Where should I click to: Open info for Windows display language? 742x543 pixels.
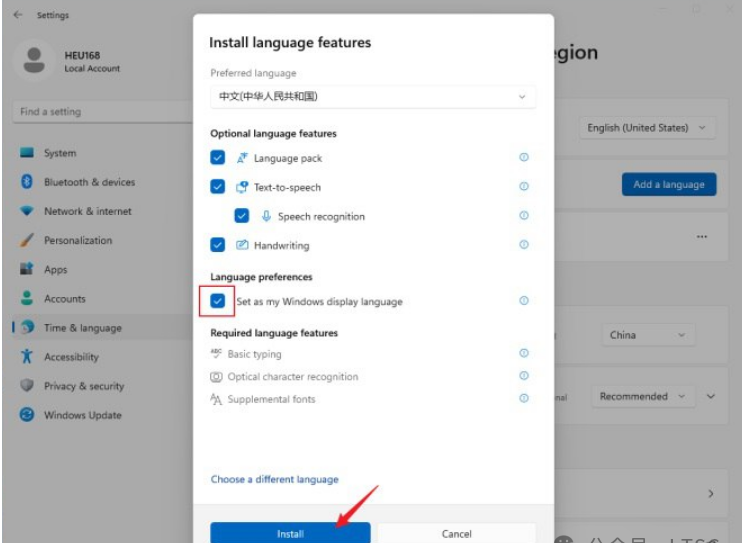(x=523, y=301)
